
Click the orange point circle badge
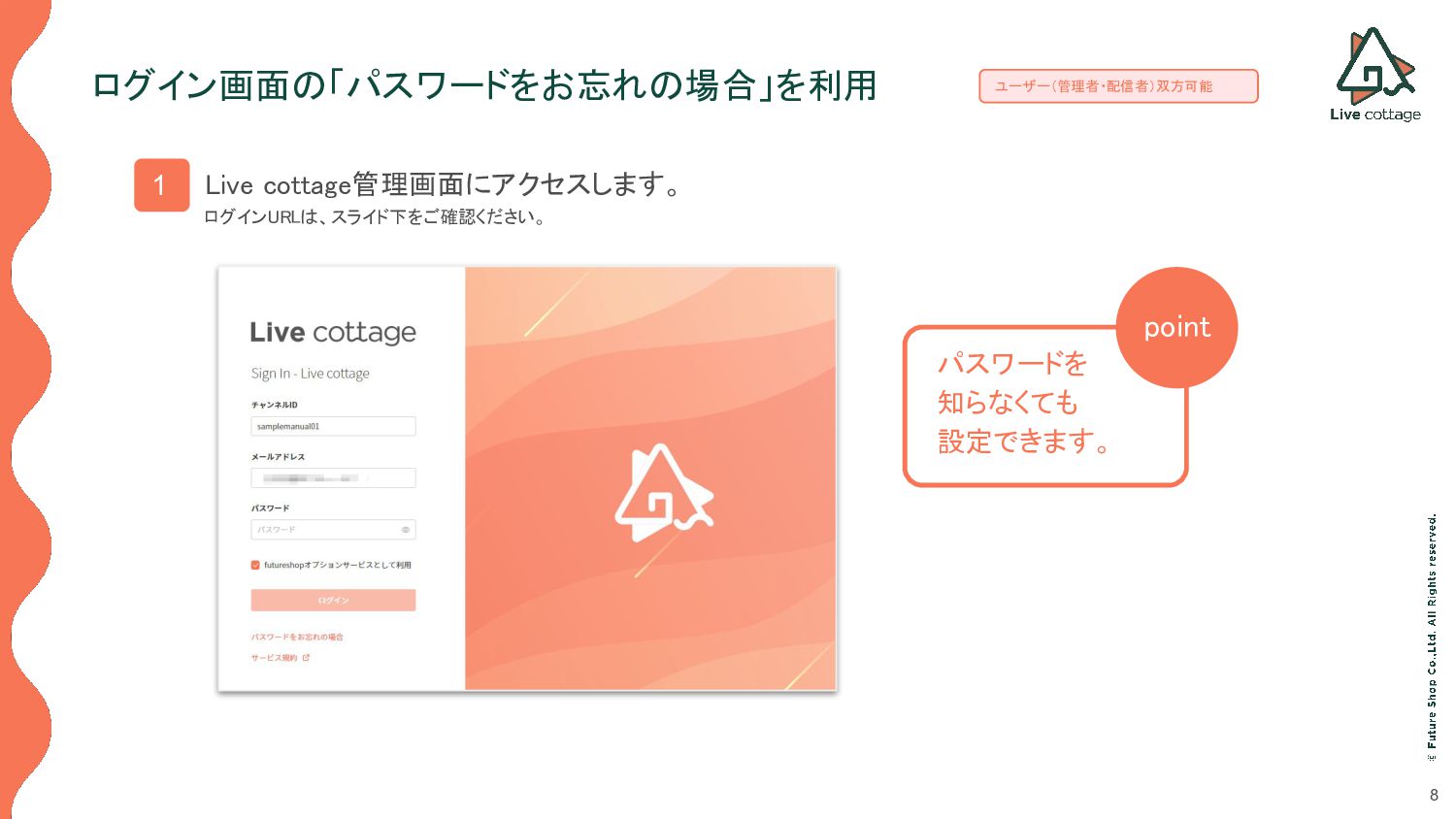pos(1176,328)
